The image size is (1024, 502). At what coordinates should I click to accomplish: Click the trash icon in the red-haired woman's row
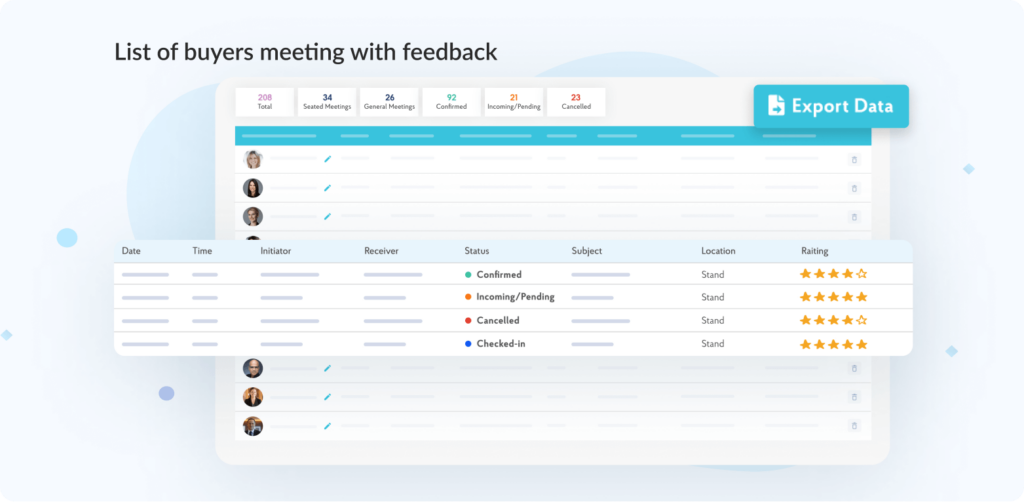[854, 397]
